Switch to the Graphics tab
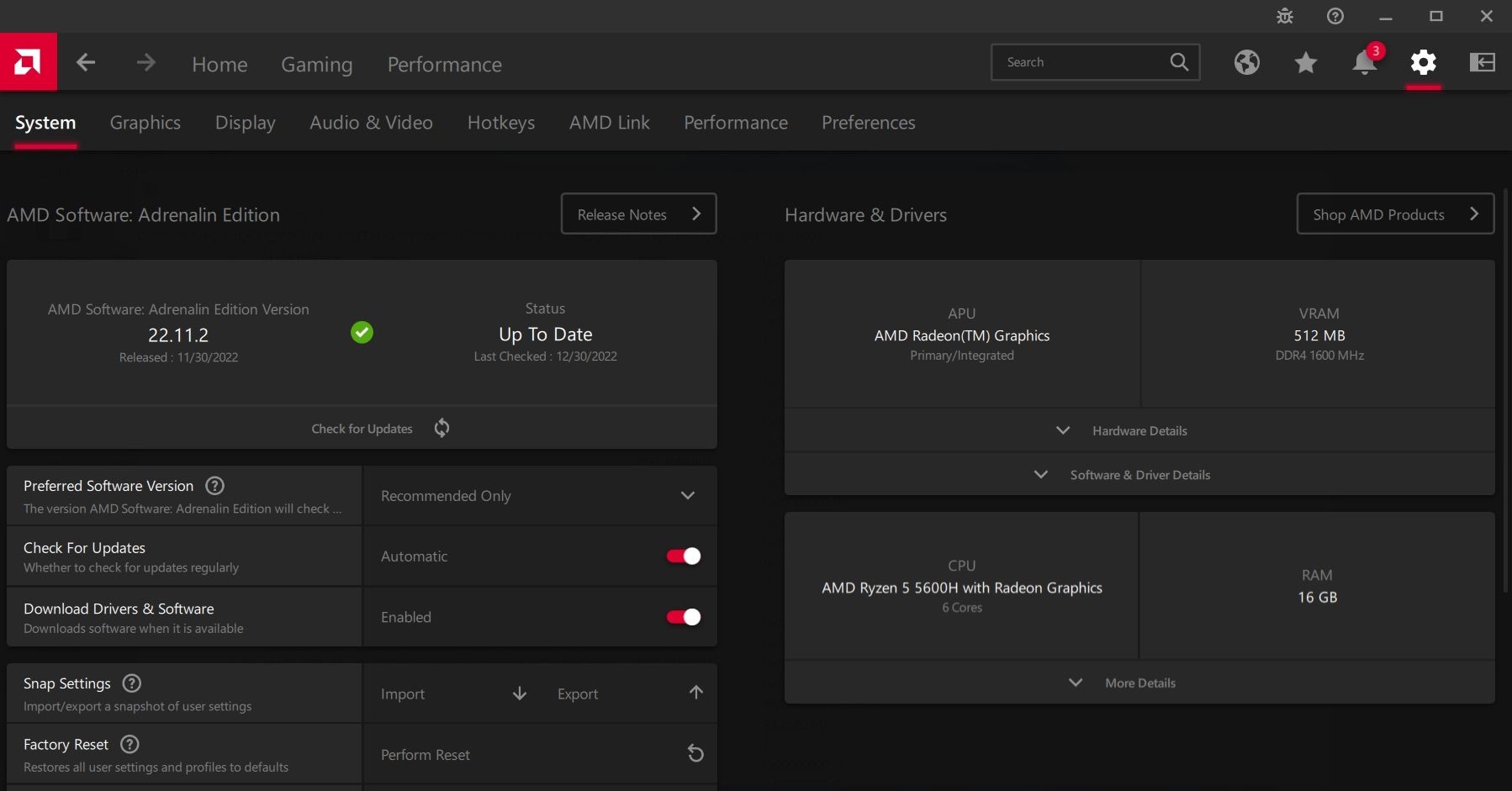The height and width of the screenshot is (791, 1512). coord(145,123)
